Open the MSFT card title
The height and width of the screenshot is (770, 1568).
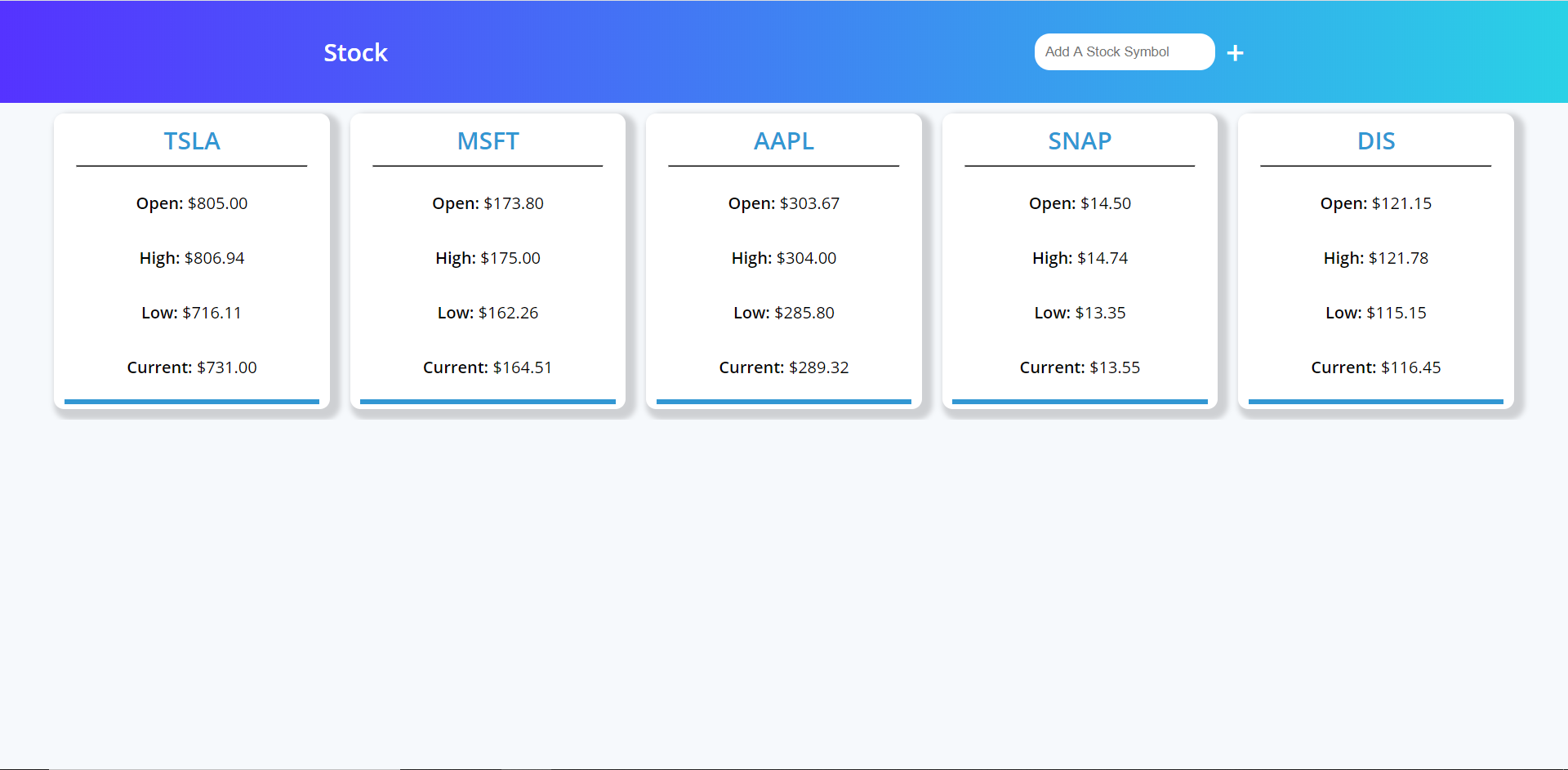(x=488, y=141)
